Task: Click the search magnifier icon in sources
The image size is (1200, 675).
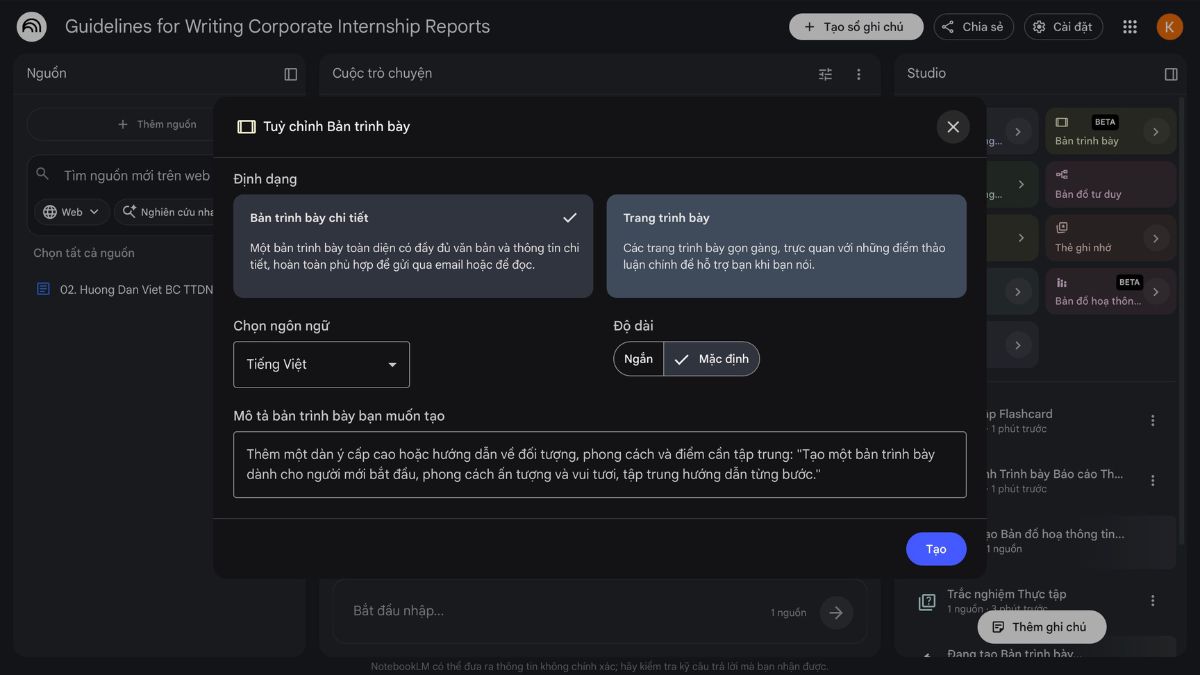Action: (x=43, y=175)
